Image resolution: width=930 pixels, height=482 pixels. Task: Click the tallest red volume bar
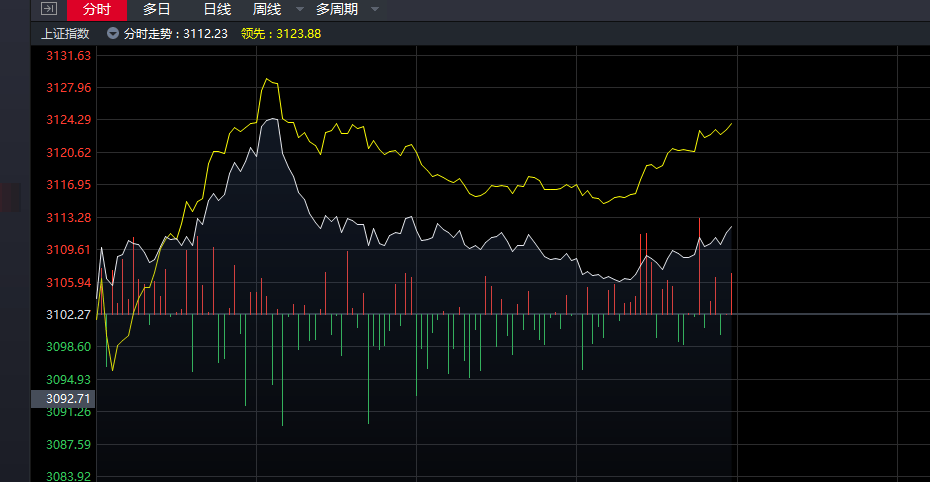click(700, 266)
